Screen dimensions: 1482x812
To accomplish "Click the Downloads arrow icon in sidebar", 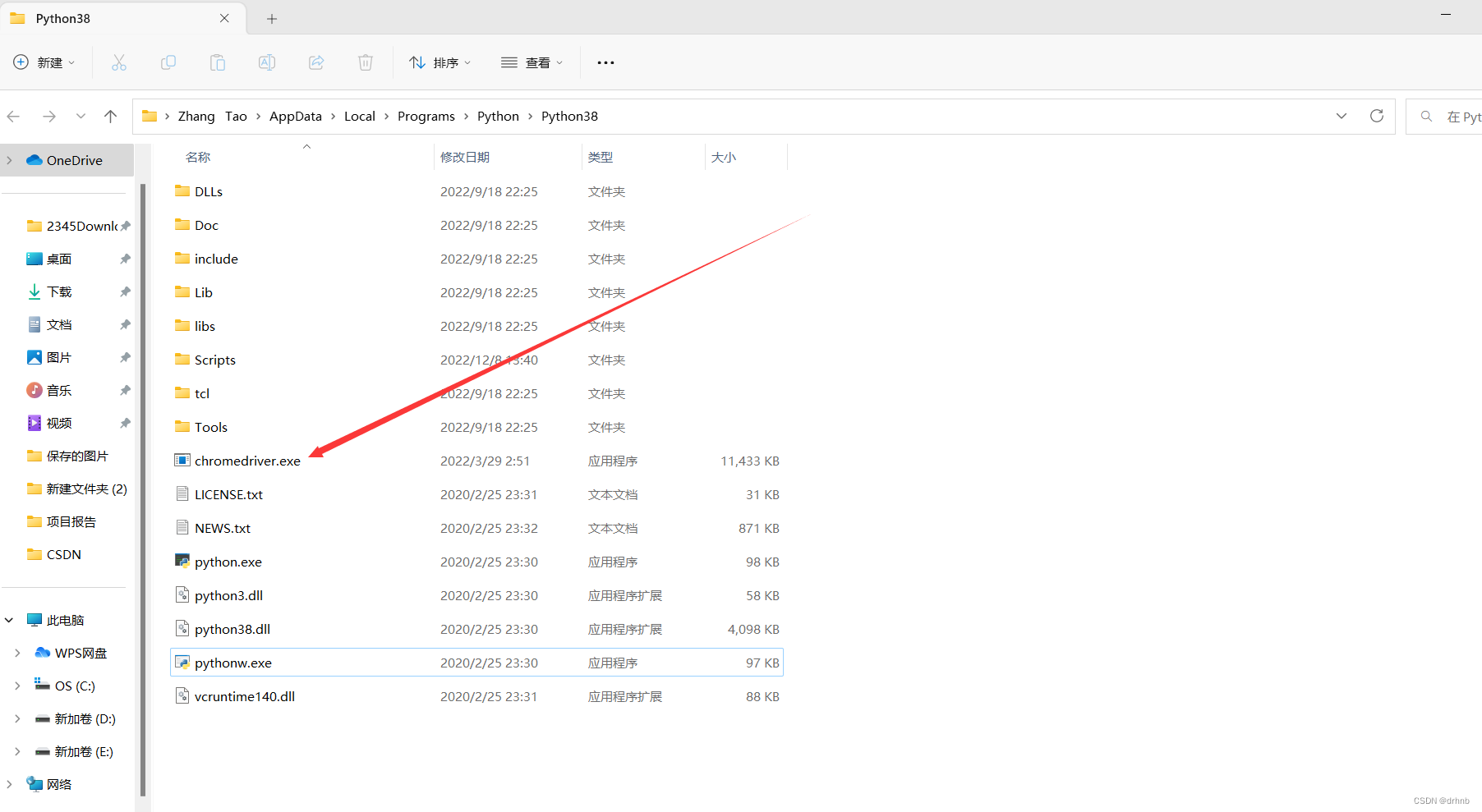I will click(35, 291).
